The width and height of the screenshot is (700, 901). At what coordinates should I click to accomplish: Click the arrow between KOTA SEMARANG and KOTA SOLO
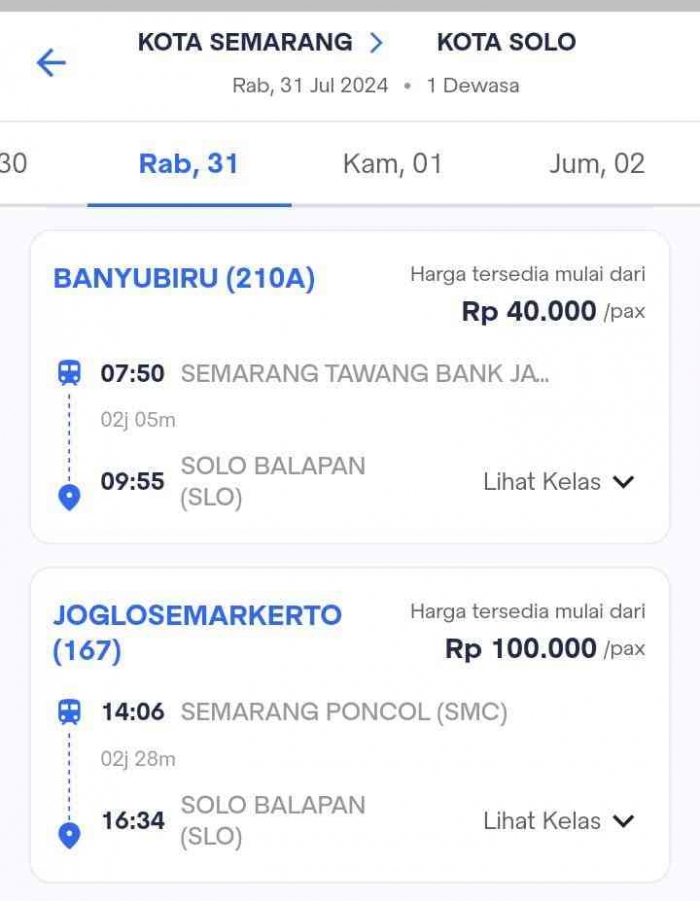click(x=374, y=41)
